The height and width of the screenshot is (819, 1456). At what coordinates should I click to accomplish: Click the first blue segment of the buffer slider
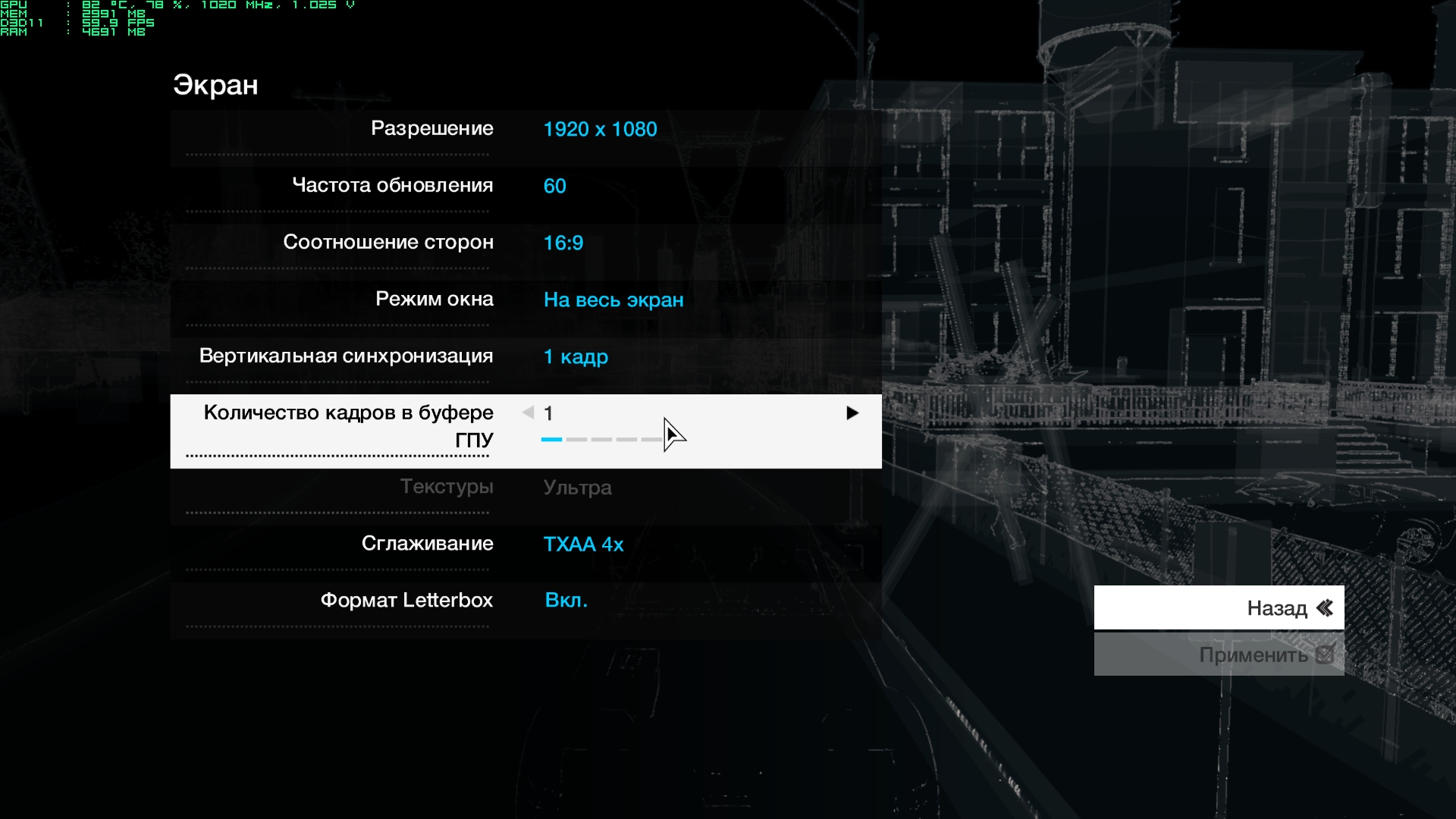[x=551, y=440]
